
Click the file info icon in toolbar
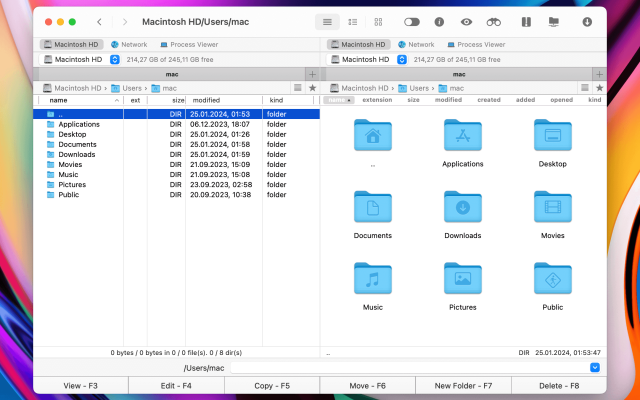pyautogui.click(x=439, y=21)
